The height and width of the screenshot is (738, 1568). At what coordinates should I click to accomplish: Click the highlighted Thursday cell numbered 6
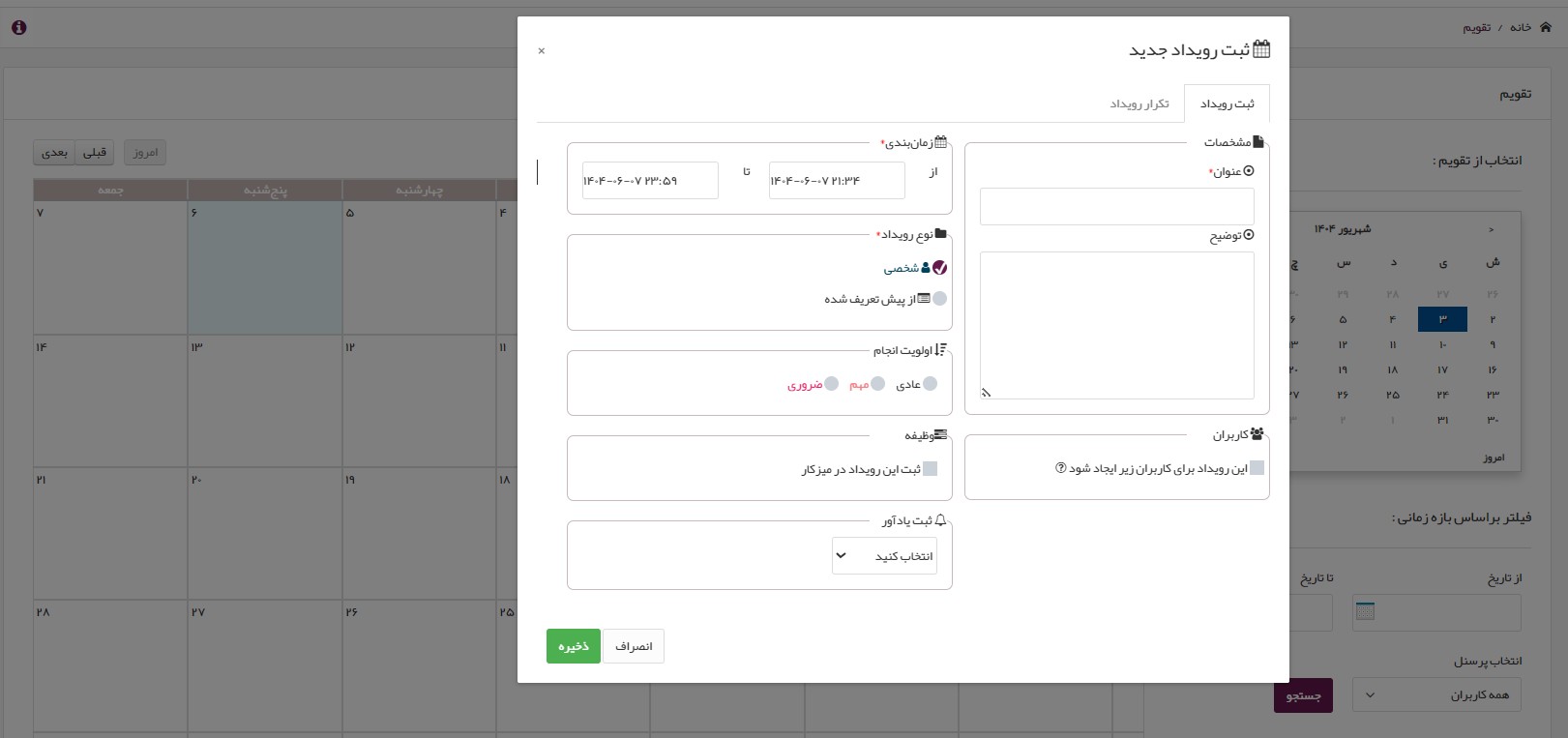pyautogui.click(x=264, y=268)
